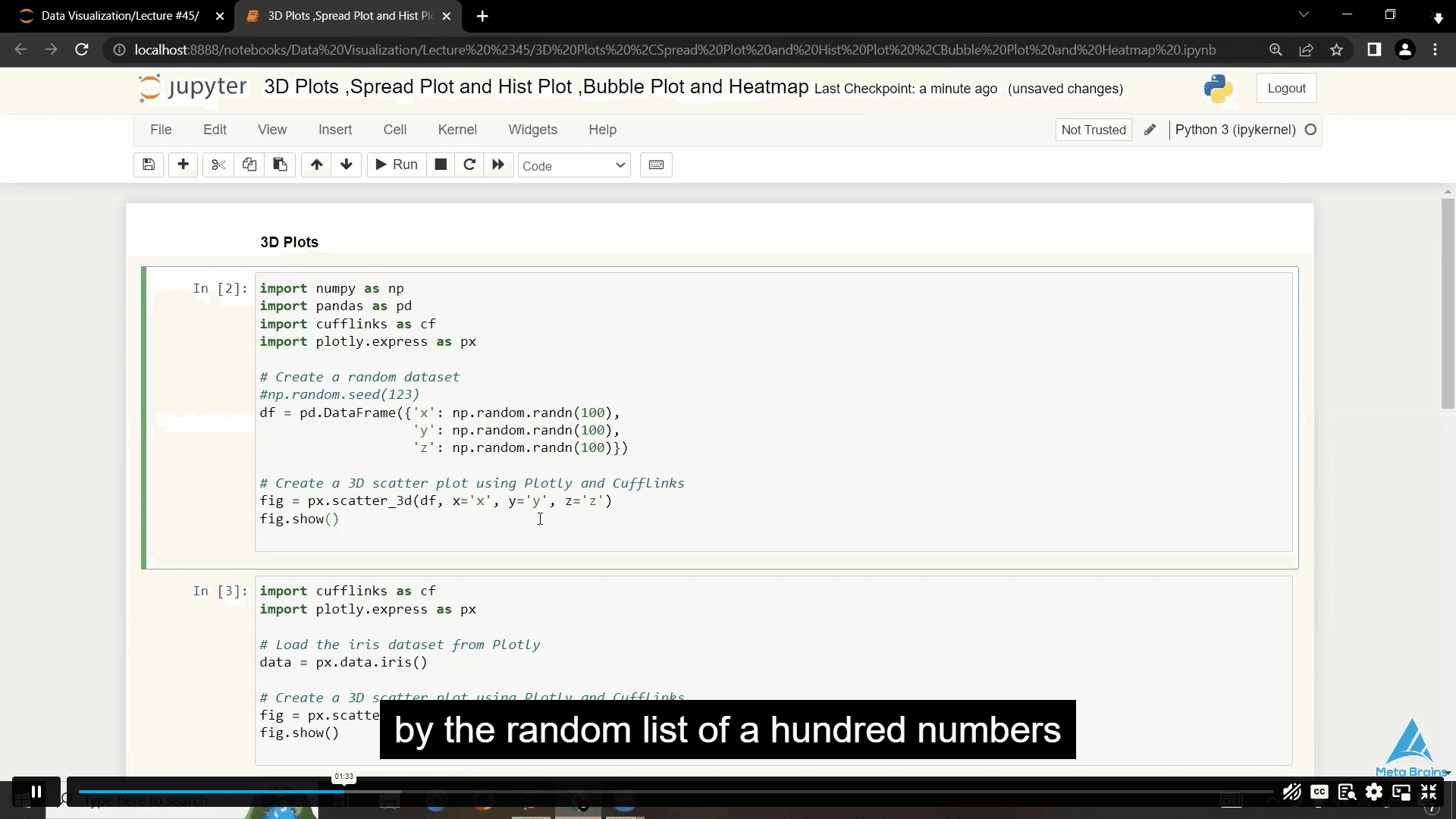
Task: Paste a cell using the paste icon
Action: 280,165
